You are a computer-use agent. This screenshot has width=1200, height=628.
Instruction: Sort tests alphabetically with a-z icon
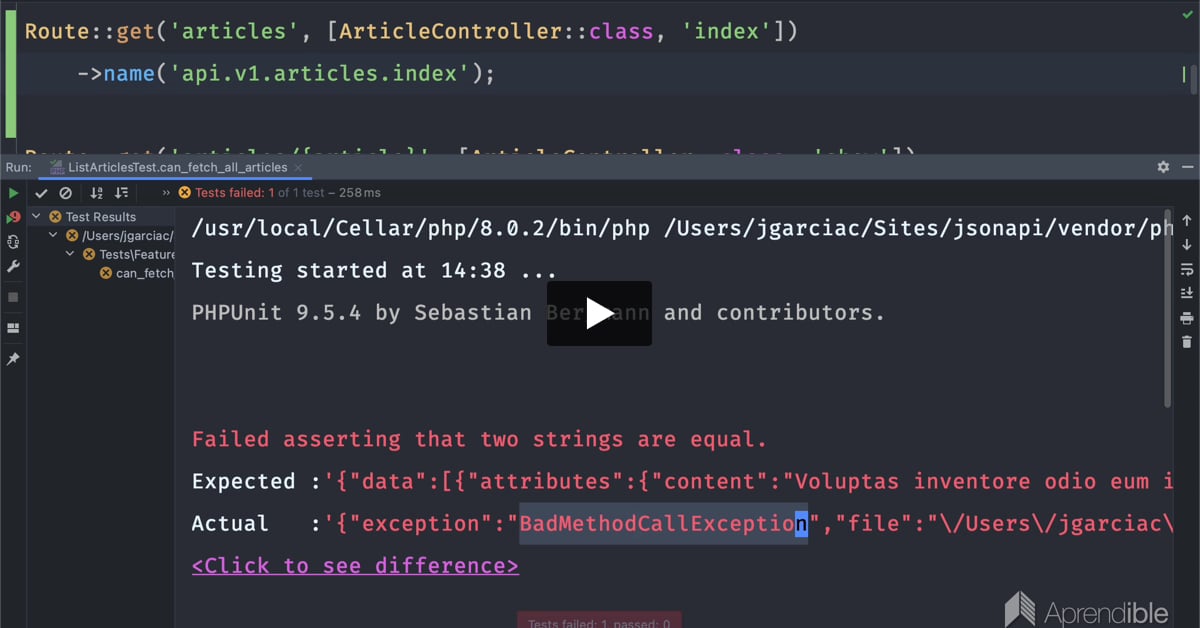point(97,193)
